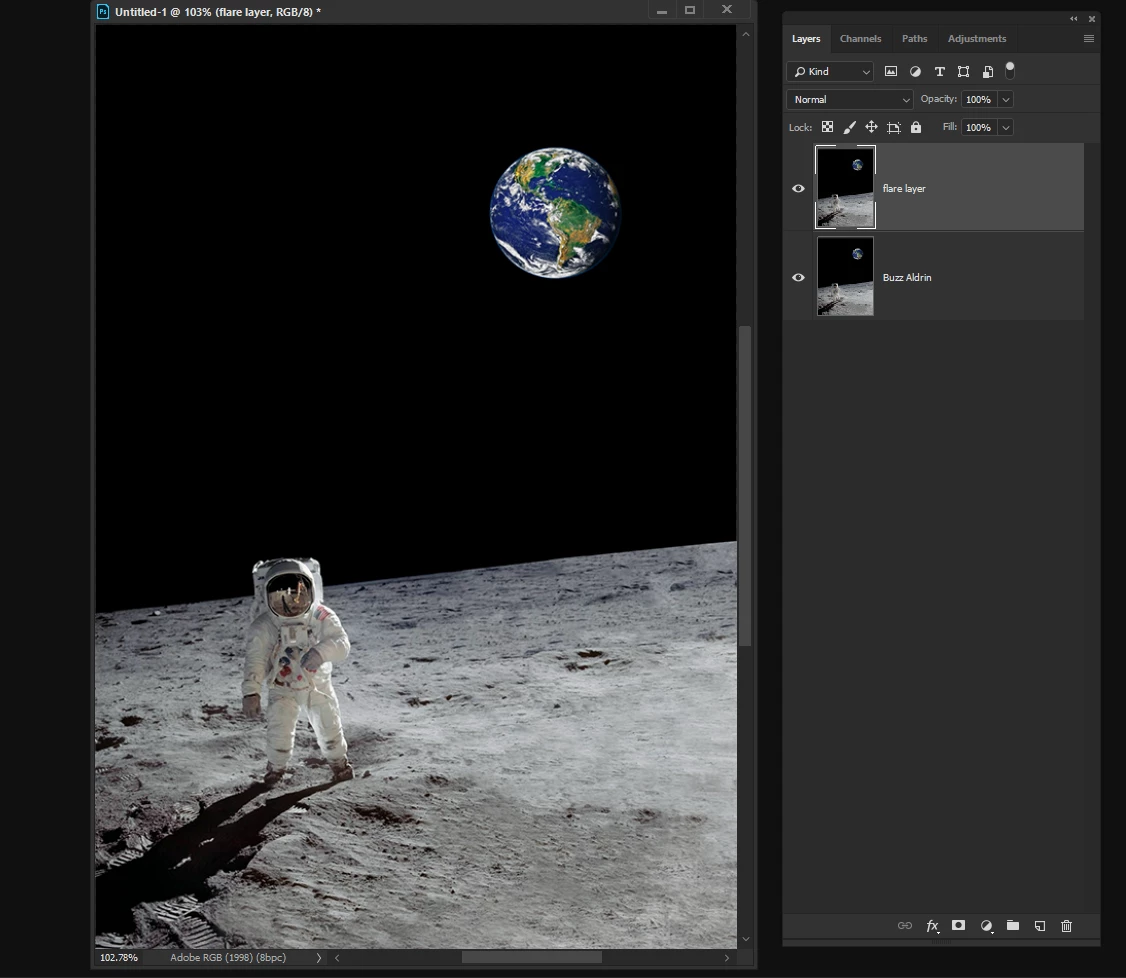Toggle layer filtering on/off switch
The width and height of the screenshot is (1126, 978).
point(1010,70)
